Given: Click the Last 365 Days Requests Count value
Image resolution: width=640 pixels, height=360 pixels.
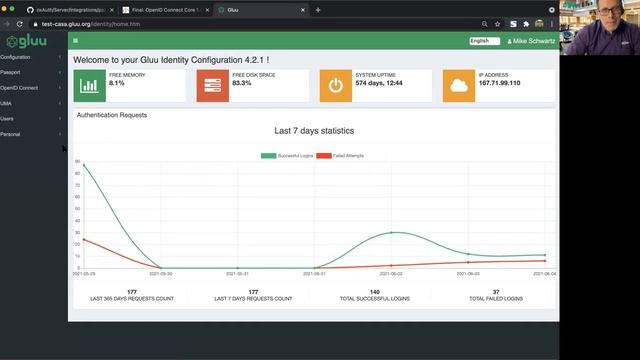Looking at the screenshot, I should coord(132,292).
